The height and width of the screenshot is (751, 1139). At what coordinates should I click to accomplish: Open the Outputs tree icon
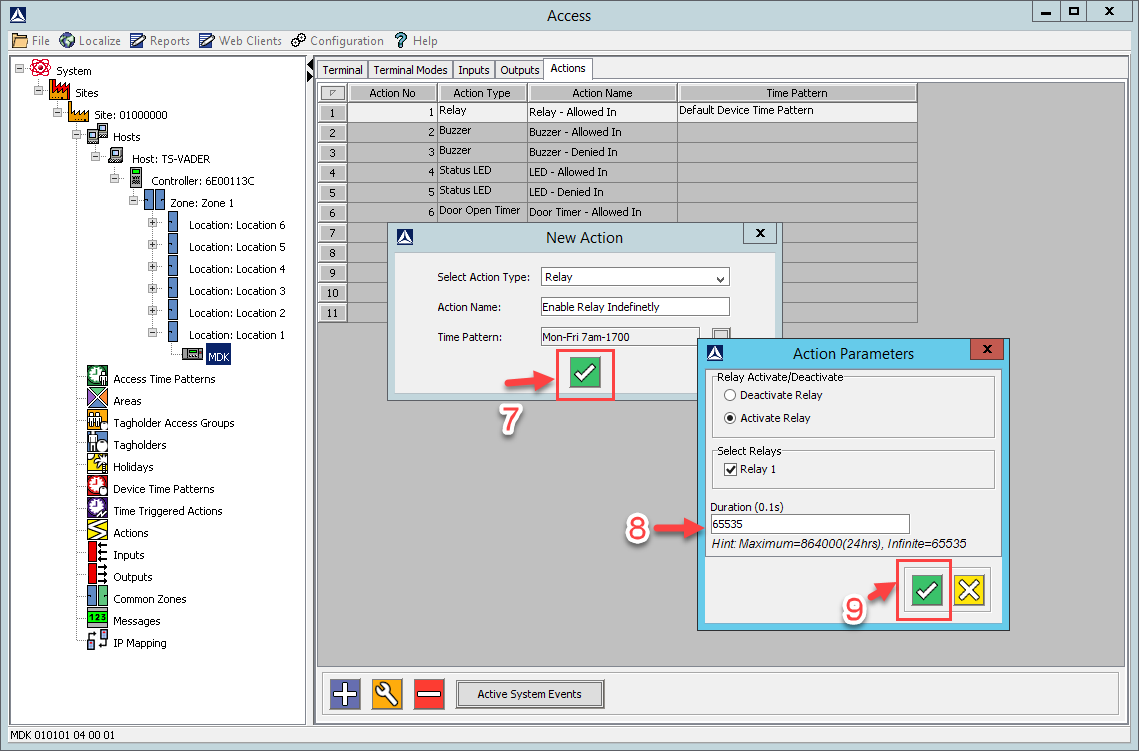(x=97, y=574)
